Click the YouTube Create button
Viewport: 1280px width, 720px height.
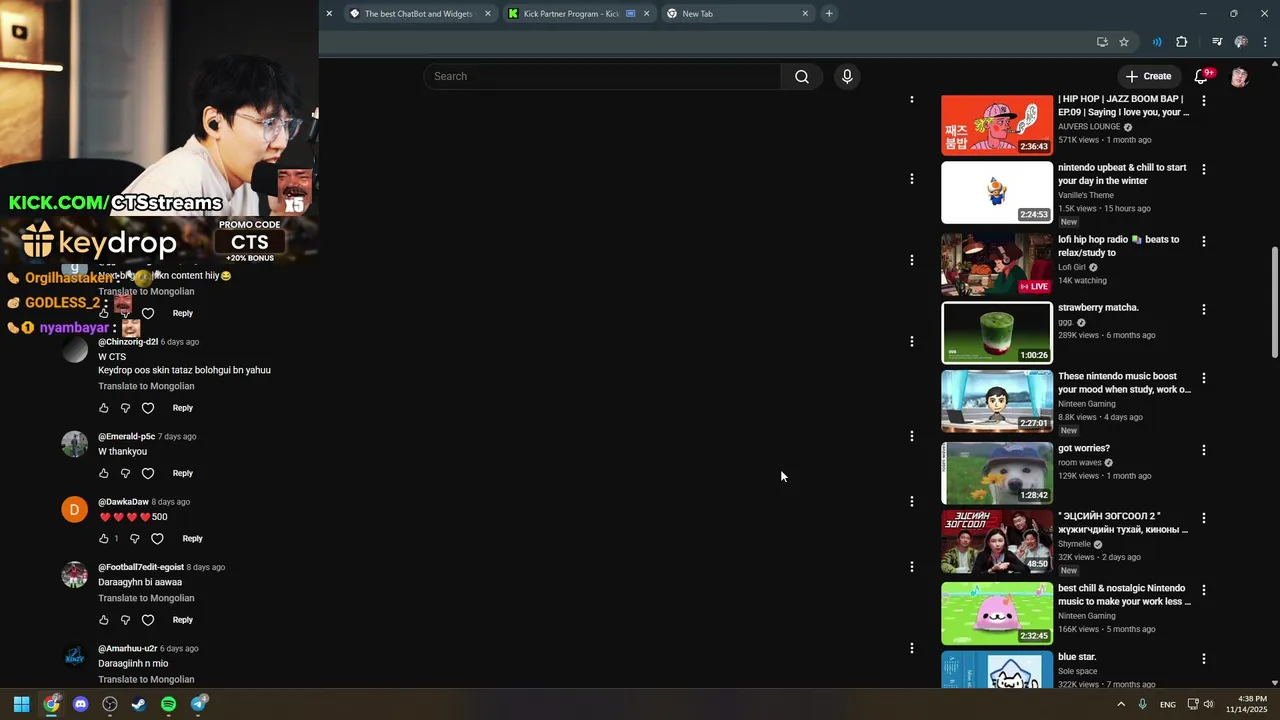coord(1148,76)
